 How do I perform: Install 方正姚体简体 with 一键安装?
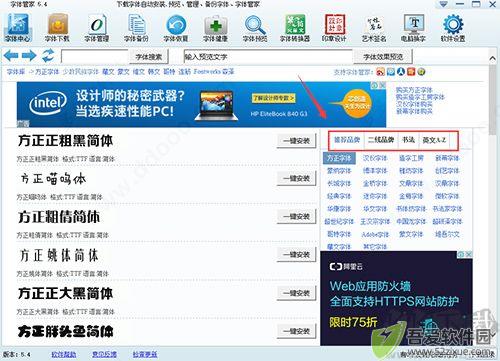296,255
